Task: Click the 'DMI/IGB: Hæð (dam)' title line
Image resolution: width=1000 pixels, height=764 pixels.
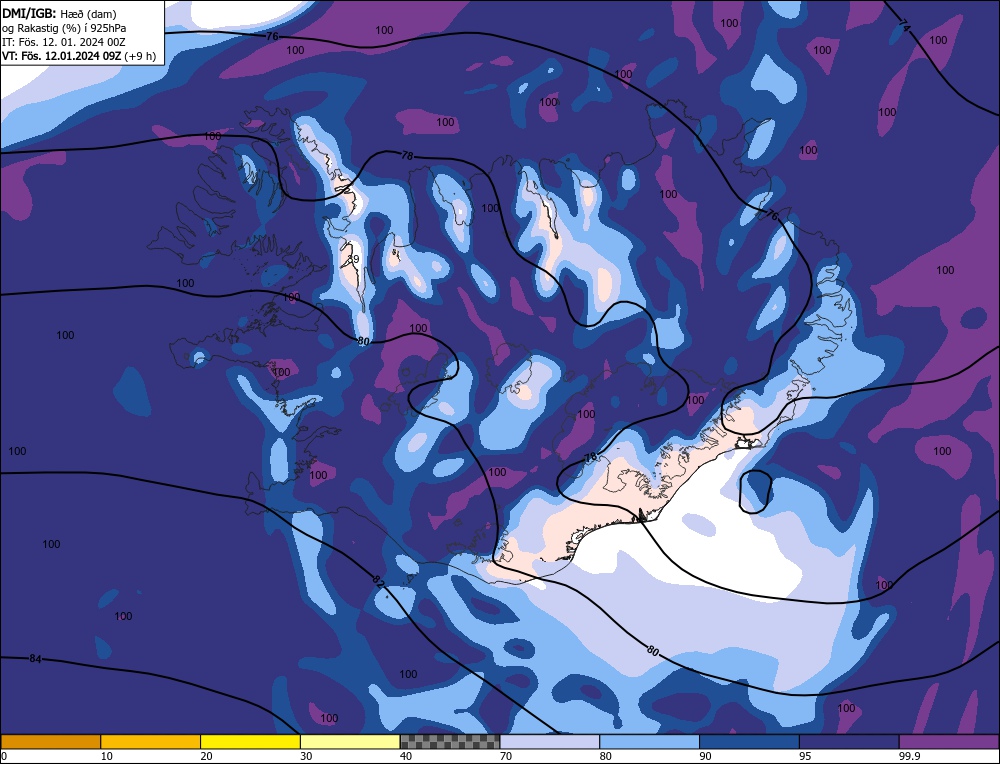Action: [x=59, y=13]
